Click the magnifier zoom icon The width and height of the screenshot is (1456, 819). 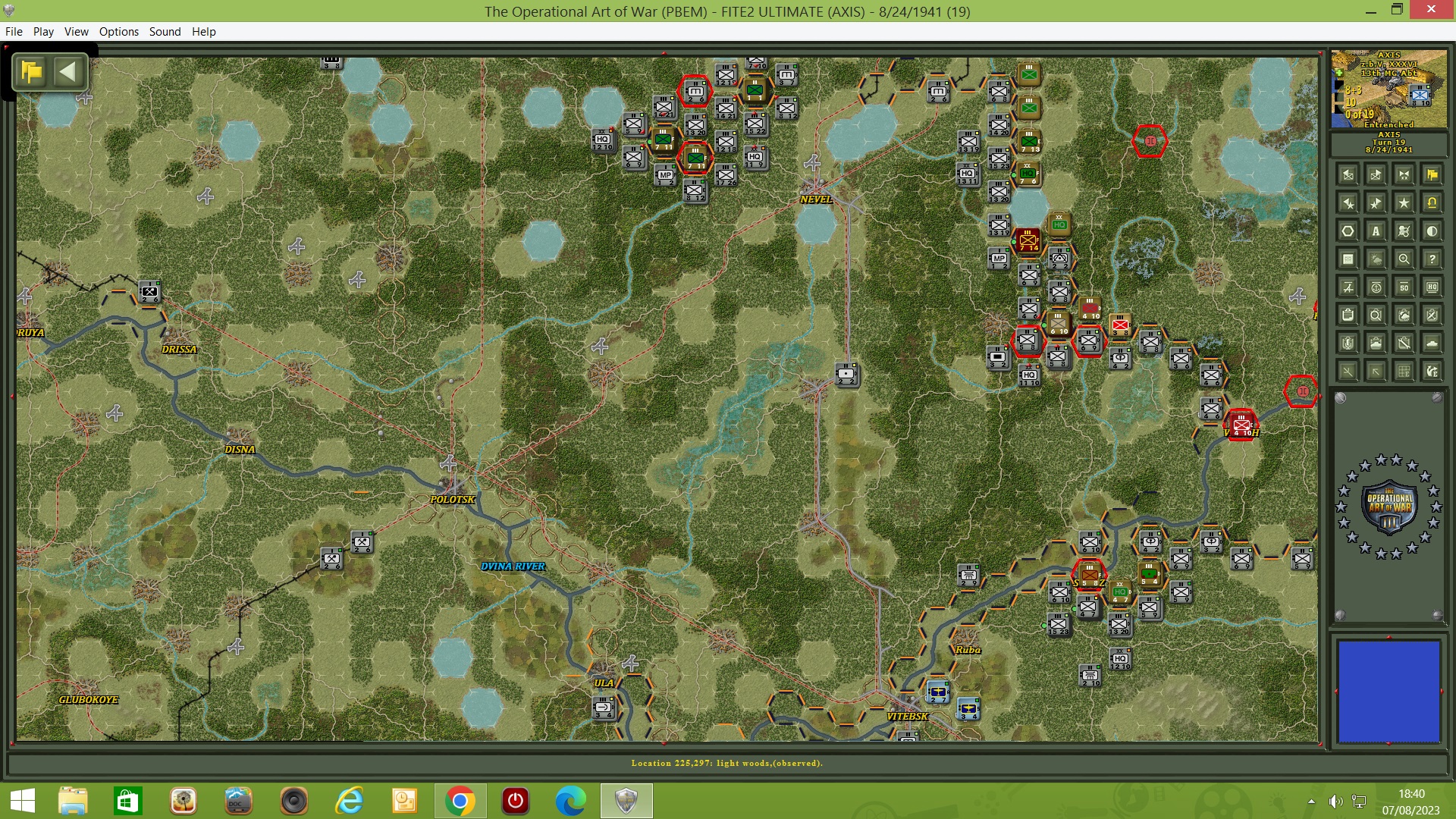tap(1404, 259)
